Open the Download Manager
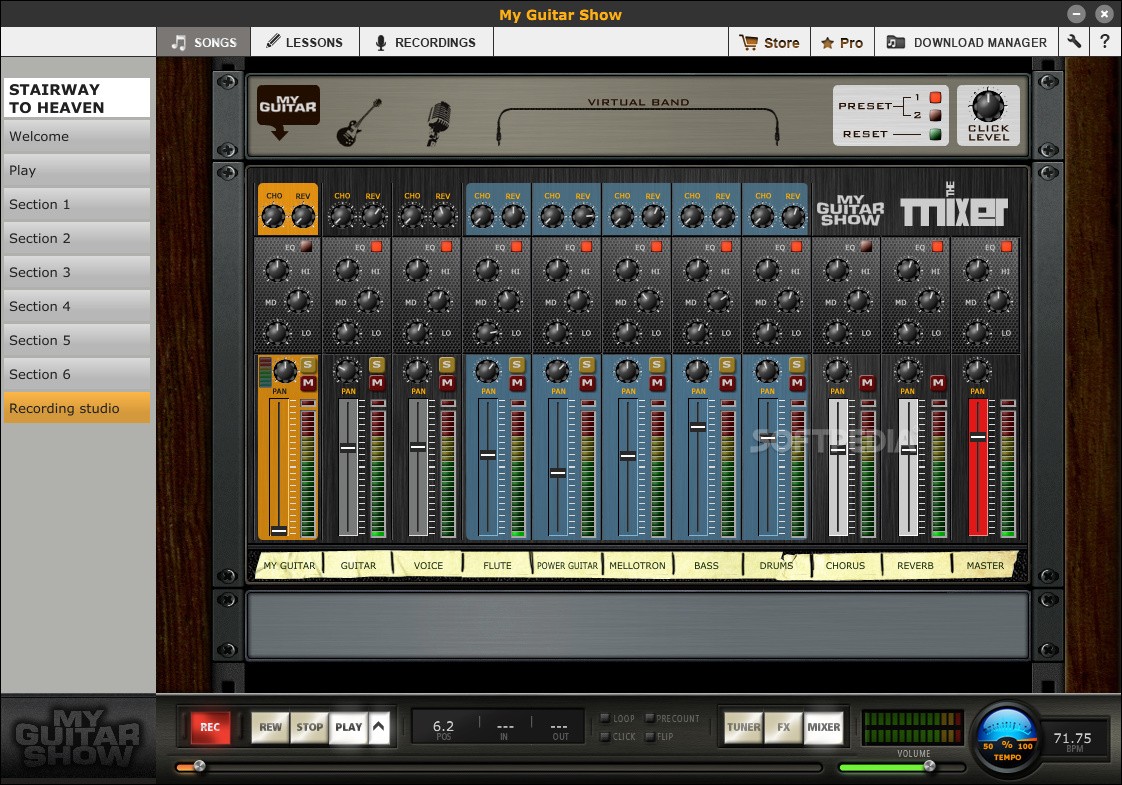Screen dimensions: 1122x785 click(x=967, y=42)
